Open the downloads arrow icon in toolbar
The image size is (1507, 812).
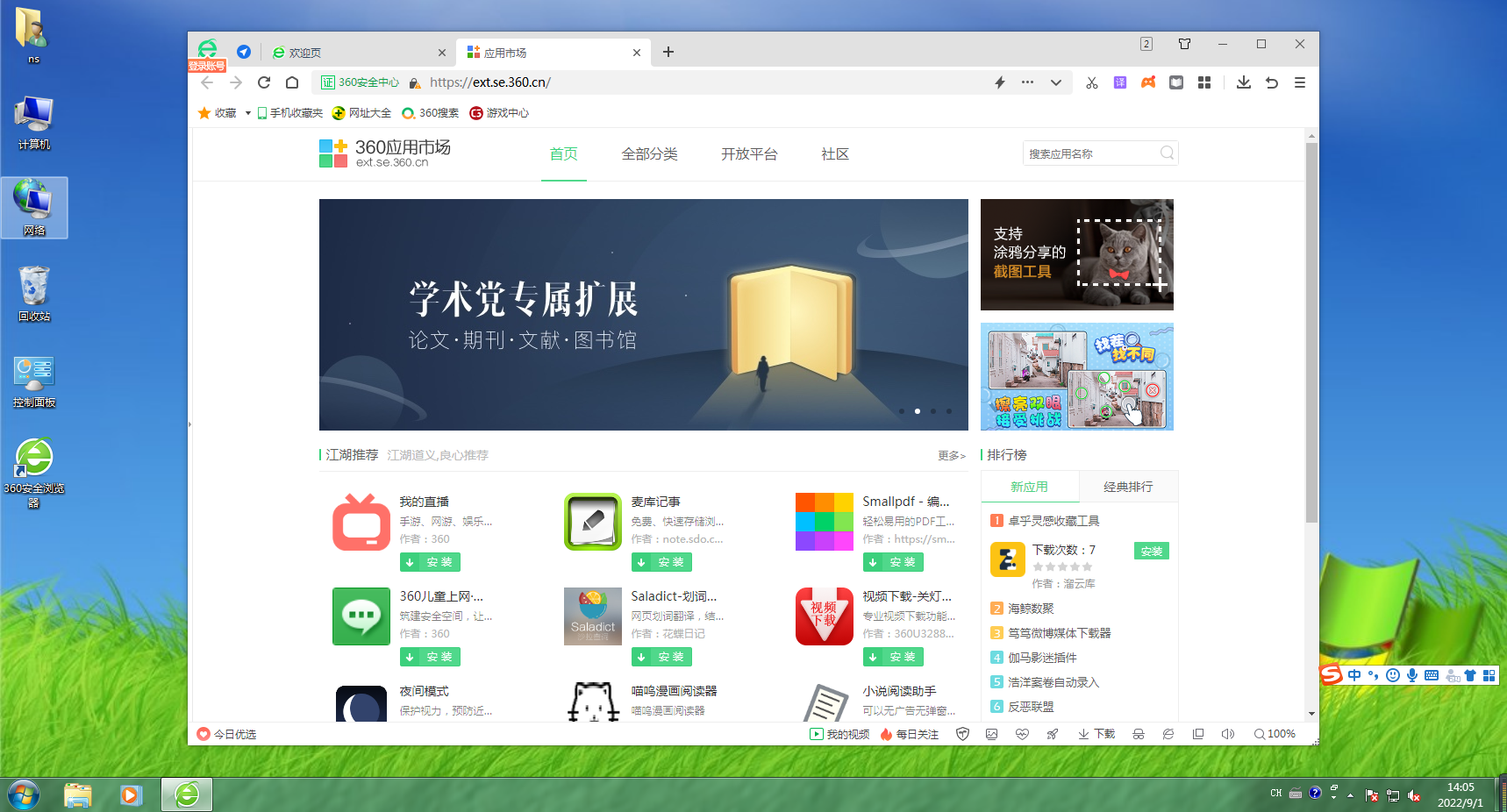tap(1244, 82)
